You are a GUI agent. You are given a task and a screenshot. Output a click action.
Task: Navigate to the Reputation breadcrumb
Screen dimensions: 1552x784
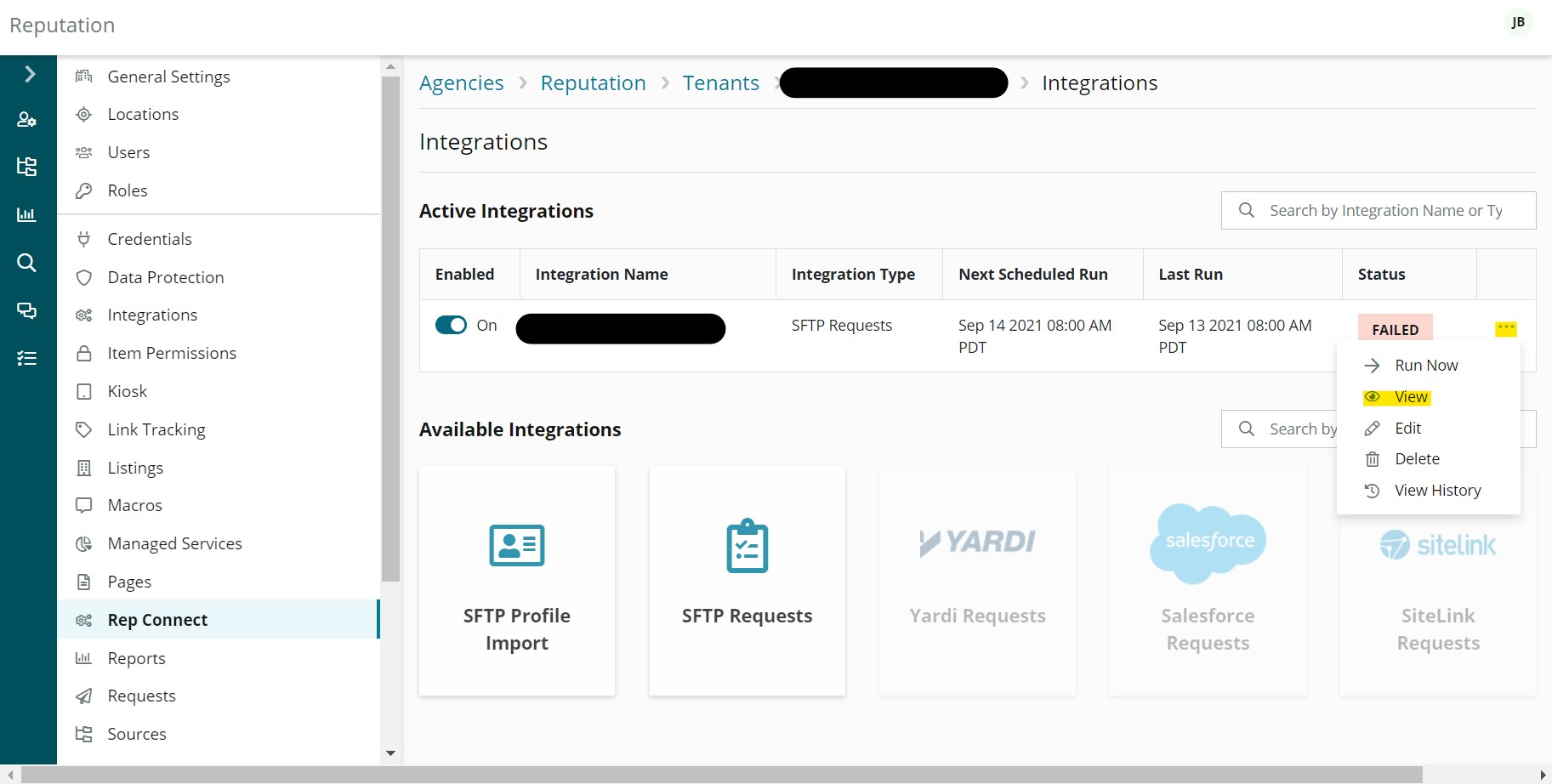click(594, 83)
